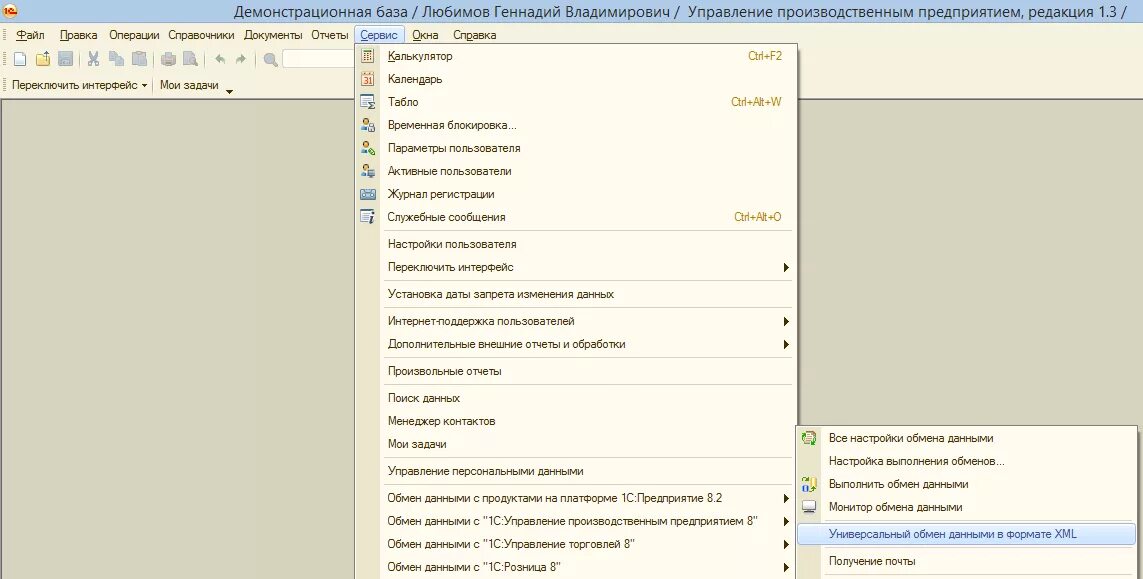Select Журнал регистрации menu text

pos(441,194)
